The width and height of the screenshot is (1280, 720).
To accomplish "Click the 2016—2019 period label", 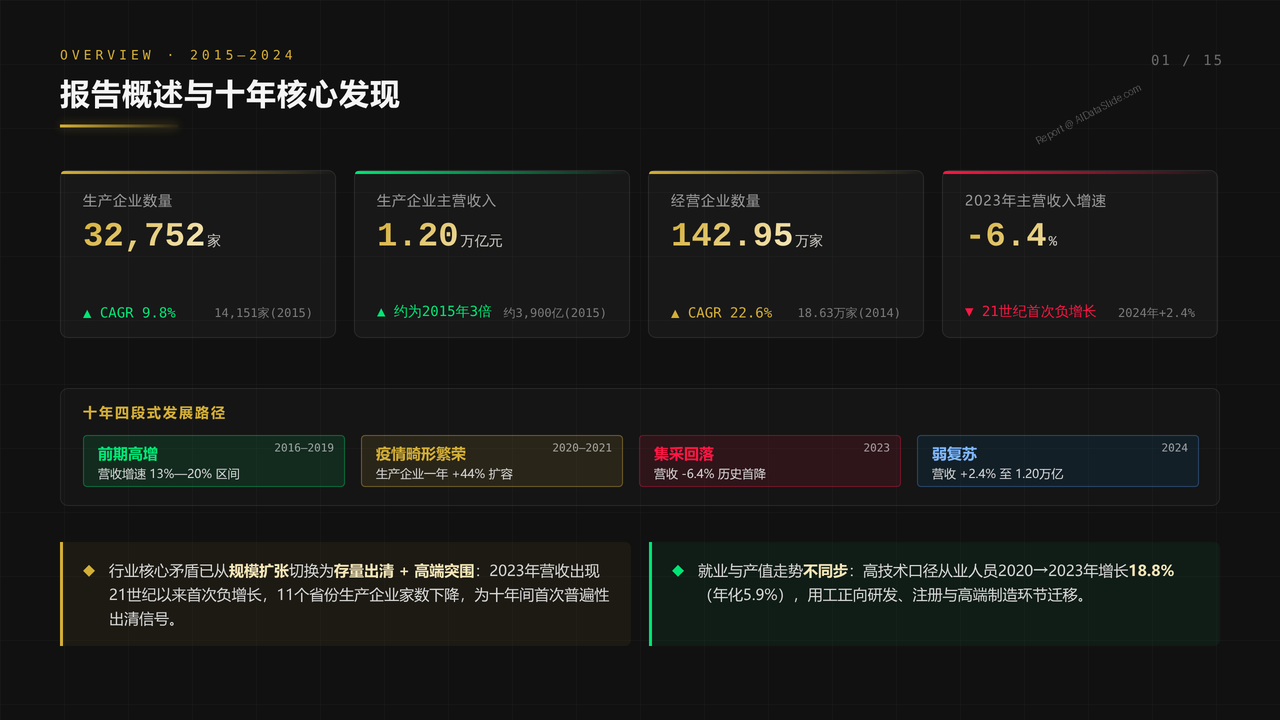I will click(304, 448).
